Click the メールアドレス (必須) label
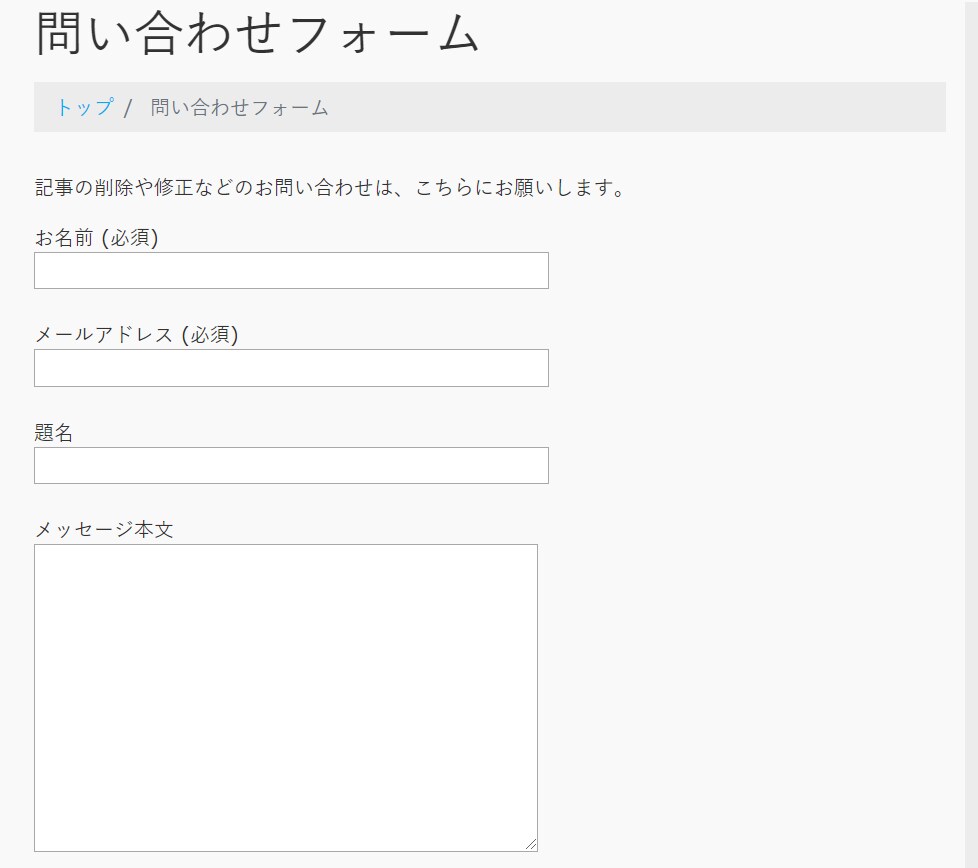 (x=137, y=335)
